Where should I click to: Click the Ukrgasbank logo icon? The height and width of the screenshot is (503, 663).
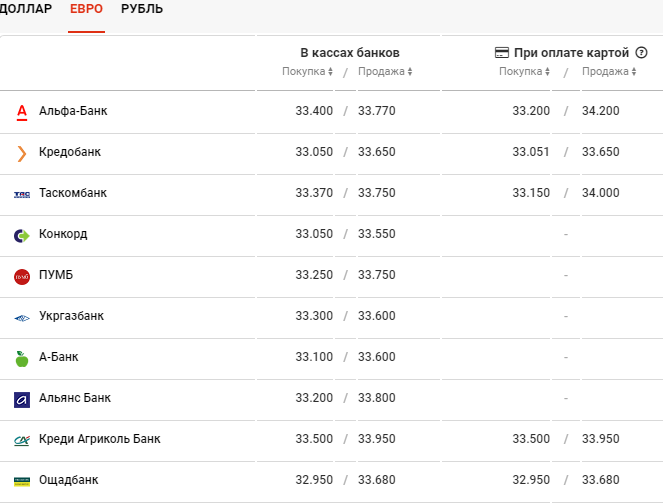click(x=22, y=317)
